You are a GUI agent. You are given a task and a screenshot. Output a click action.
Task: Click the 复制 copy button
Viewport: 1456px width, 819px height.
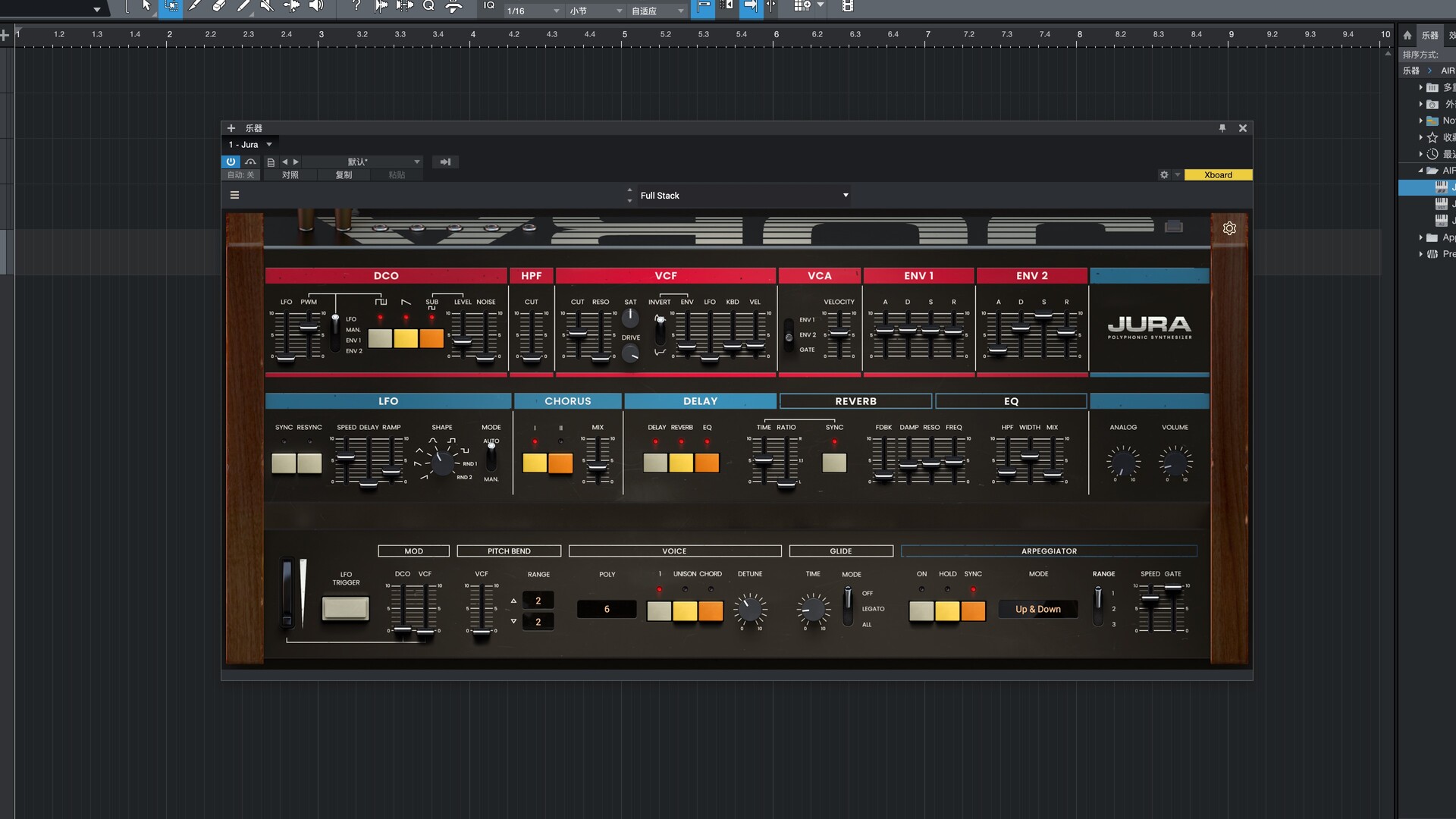pos(344,175)
